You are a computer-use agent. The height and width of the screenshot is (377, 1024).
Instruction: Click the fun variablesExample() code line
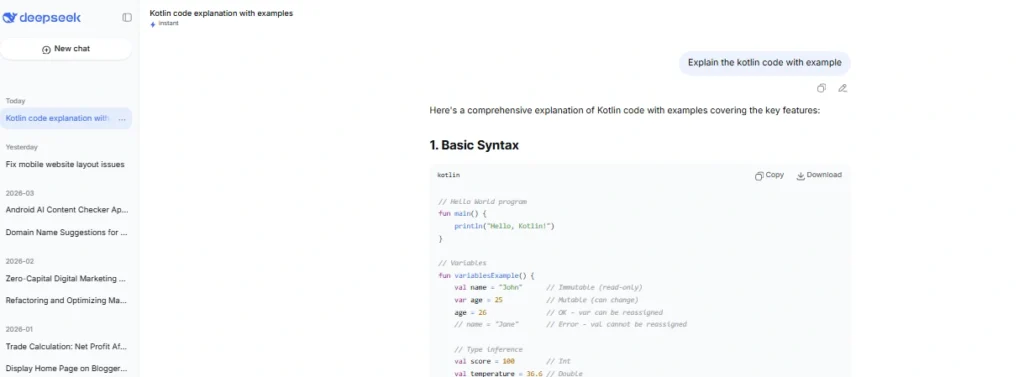point(487,276)
